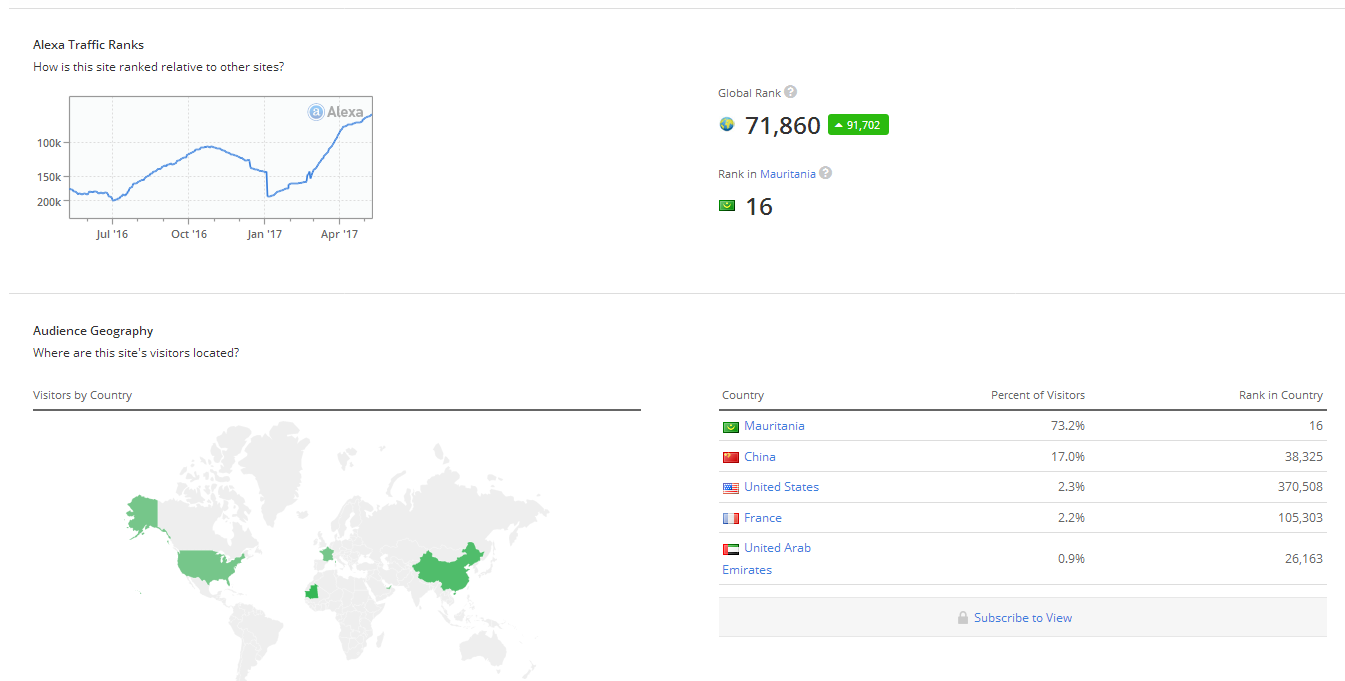
Task: Open the China country link
Action: (x=760, y=457)
